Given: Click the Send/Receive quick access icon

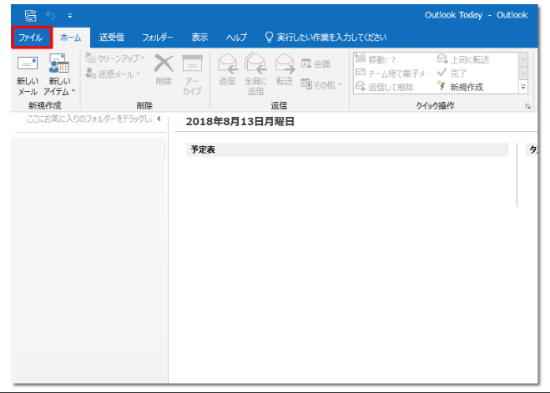Looking at the screenshot, I should (x=31, y=15).
